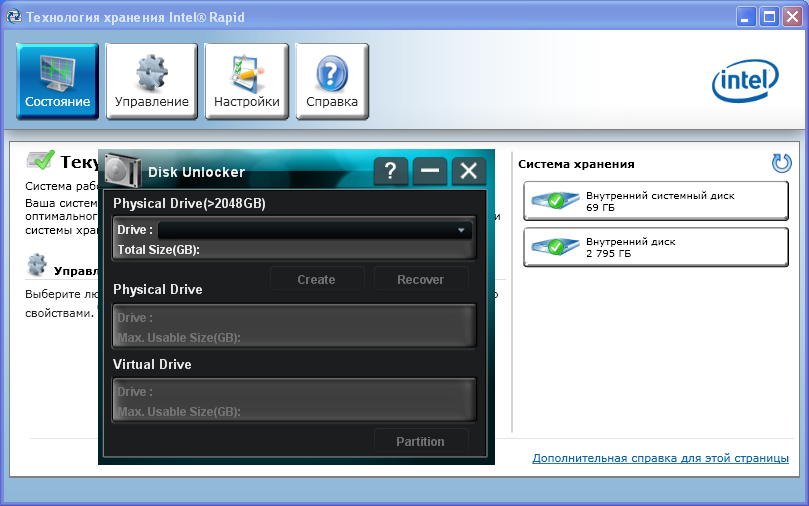Click the Disk Unlocker drive icon
Screen dimensions: 809x506
(x=119, y=168)
